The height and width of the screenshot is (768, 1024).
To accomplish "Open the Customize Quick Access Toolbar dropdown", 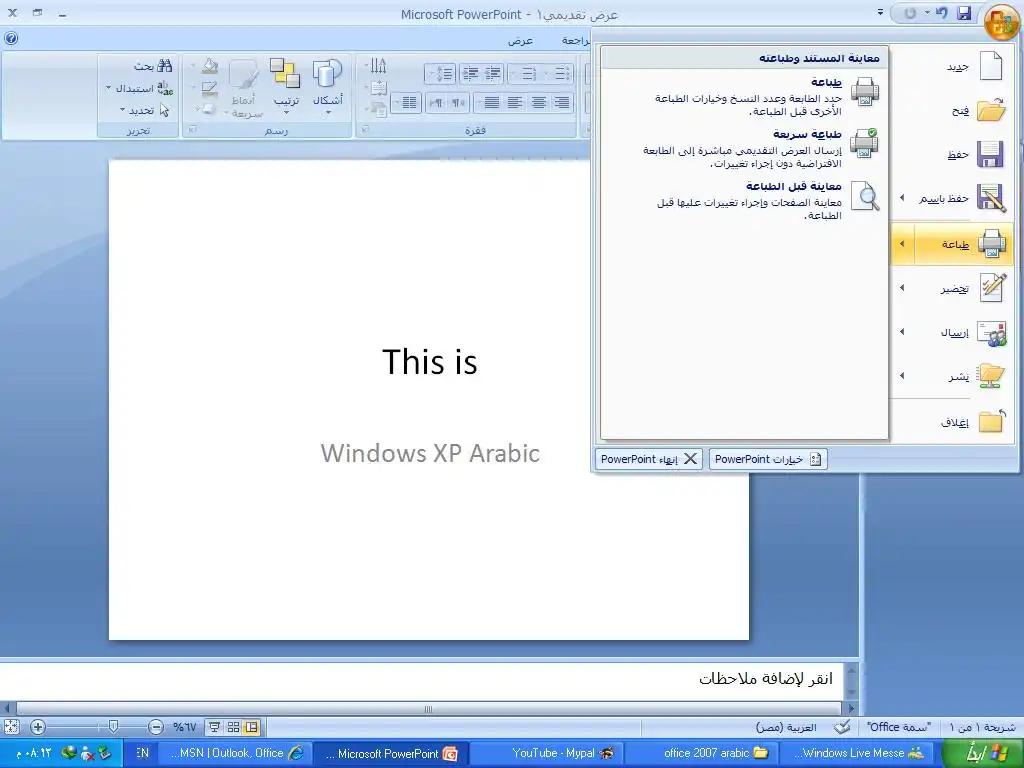I will 880,13.
